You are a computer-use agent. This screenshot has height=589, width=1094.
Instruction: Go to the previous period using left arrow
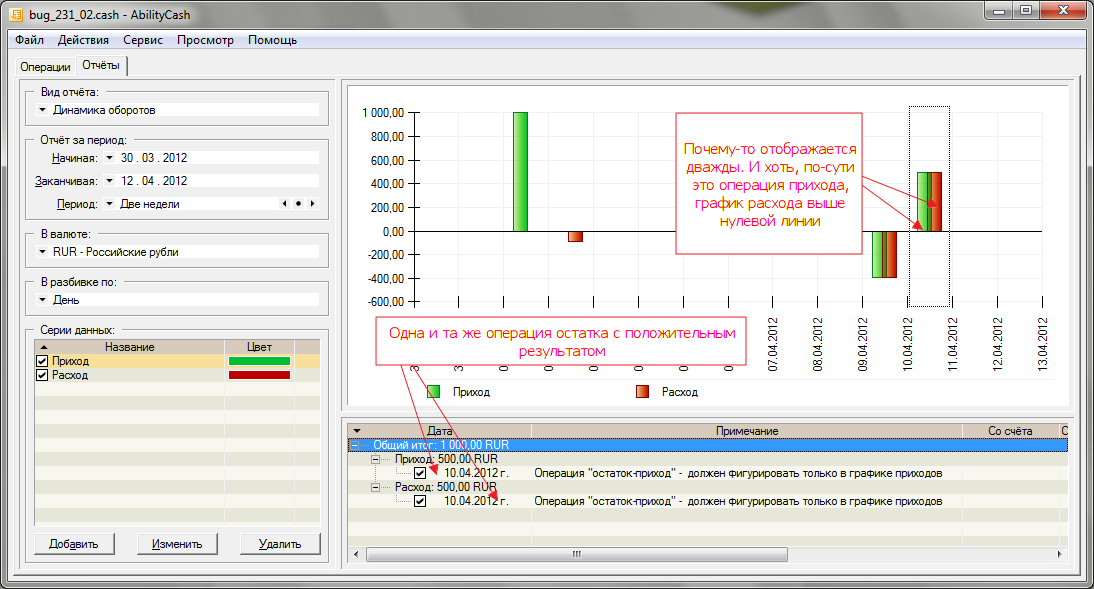click(x=285, y=204)
